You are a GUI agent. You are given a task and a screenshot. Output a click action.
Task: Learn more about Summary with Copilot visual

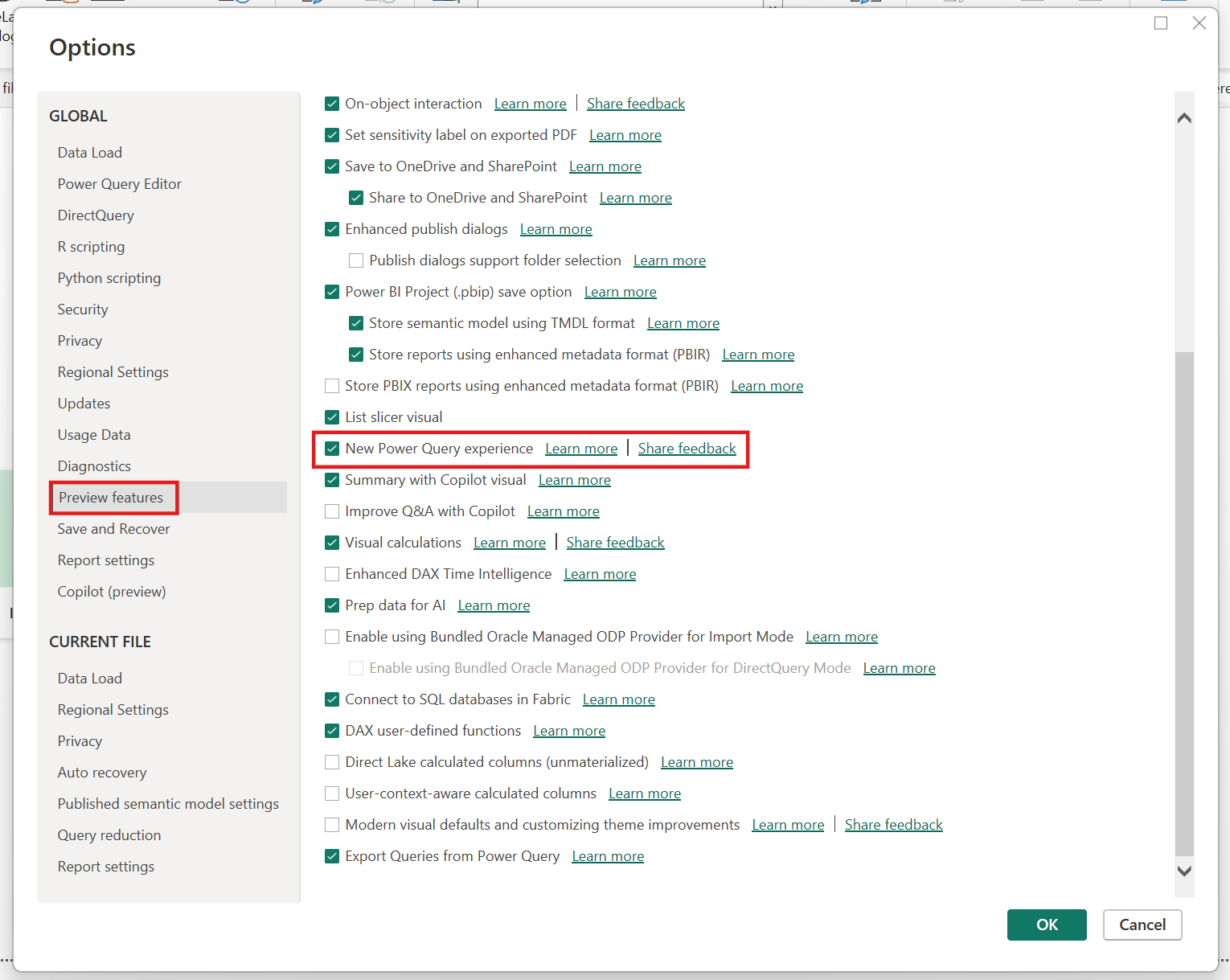coord(575,480)
